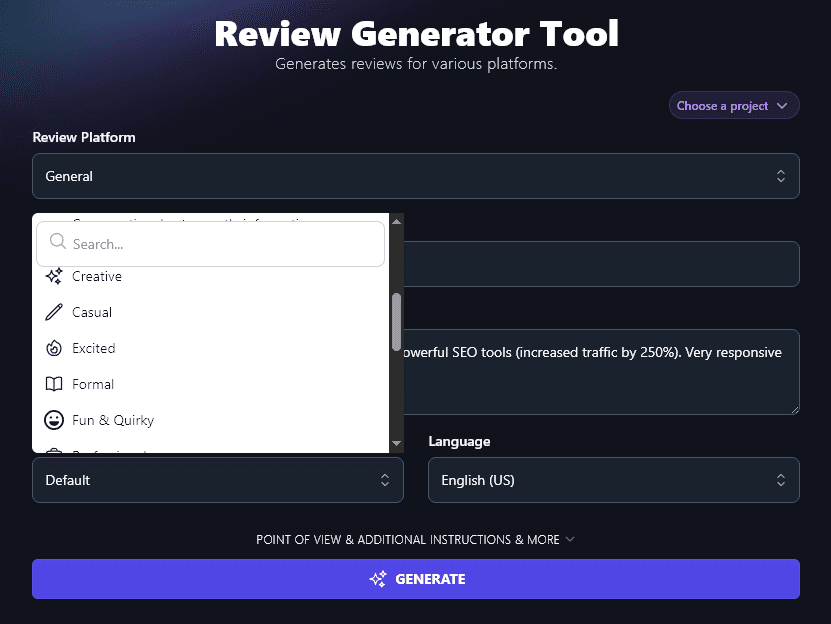Viewport: 831px width, 624px height.
Task: Select the Excited tone from the list
Action: point(93,348)
